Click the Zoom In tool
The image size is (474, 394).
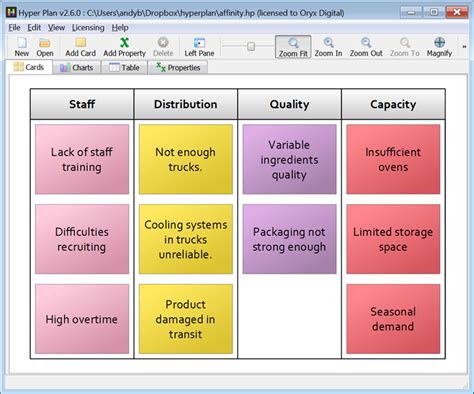coord(328,47)
